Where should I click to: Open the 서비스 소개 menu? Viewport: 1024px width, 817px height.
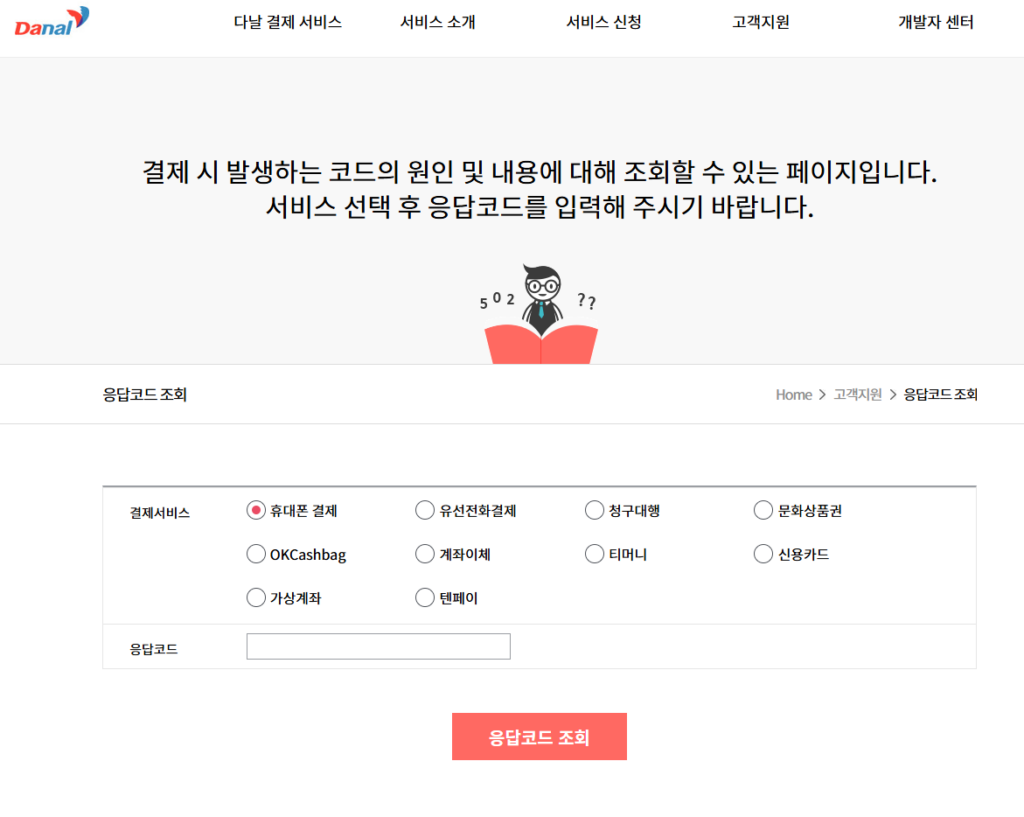(x=437, y=22)
